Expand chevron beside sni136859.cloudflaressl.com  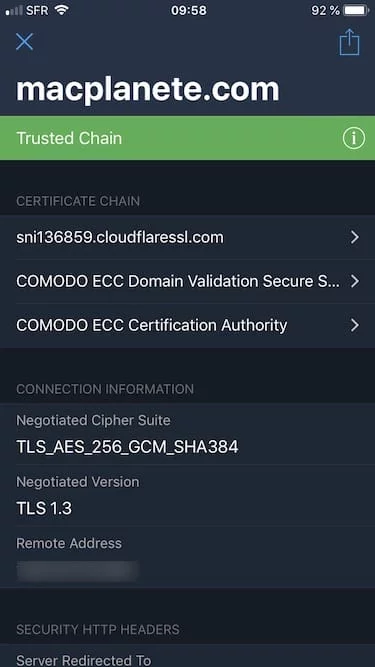[x=355, y=237]
